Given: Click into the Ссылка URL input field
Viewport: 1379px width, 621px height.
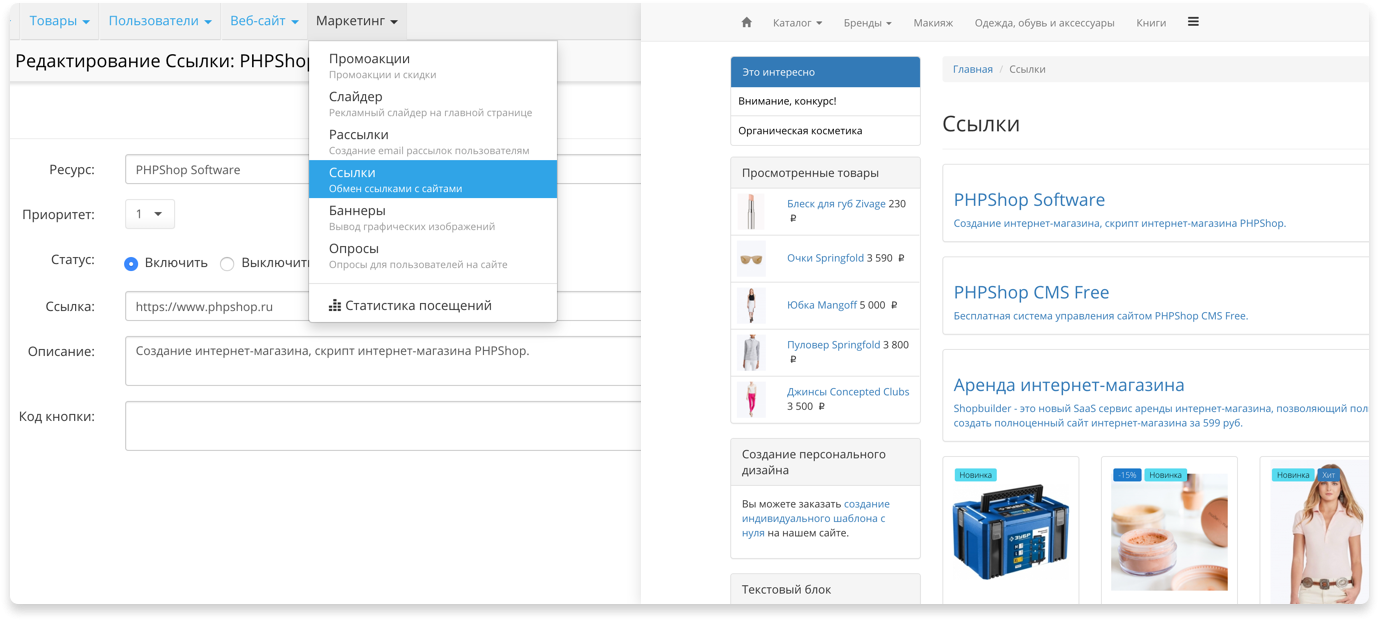Looking at the screenshot, I should [383, 306].
